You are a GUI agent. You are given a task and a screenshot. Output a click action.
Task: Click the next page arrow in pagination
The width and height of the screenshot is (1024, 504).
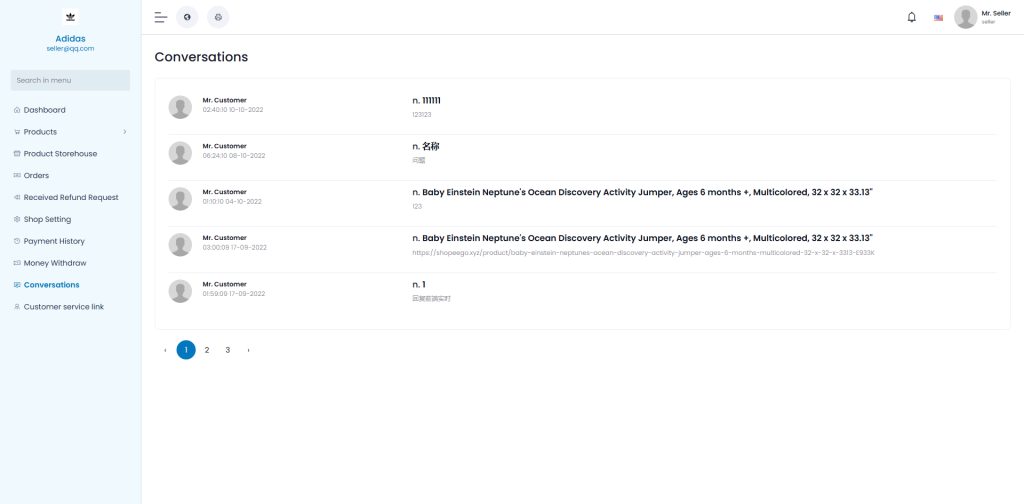[x=248, y=350]
